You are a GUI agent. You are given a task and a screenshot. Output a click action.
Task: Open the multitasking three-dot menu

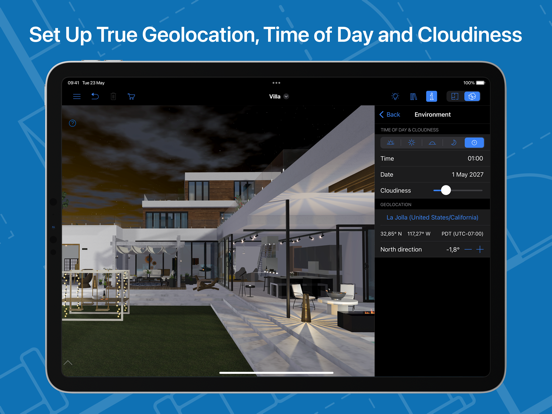(276, 83)
